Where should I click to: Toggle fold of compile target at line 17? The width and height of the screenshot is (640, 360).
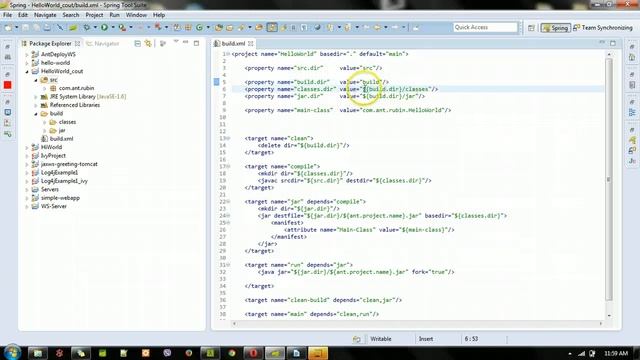228,167
